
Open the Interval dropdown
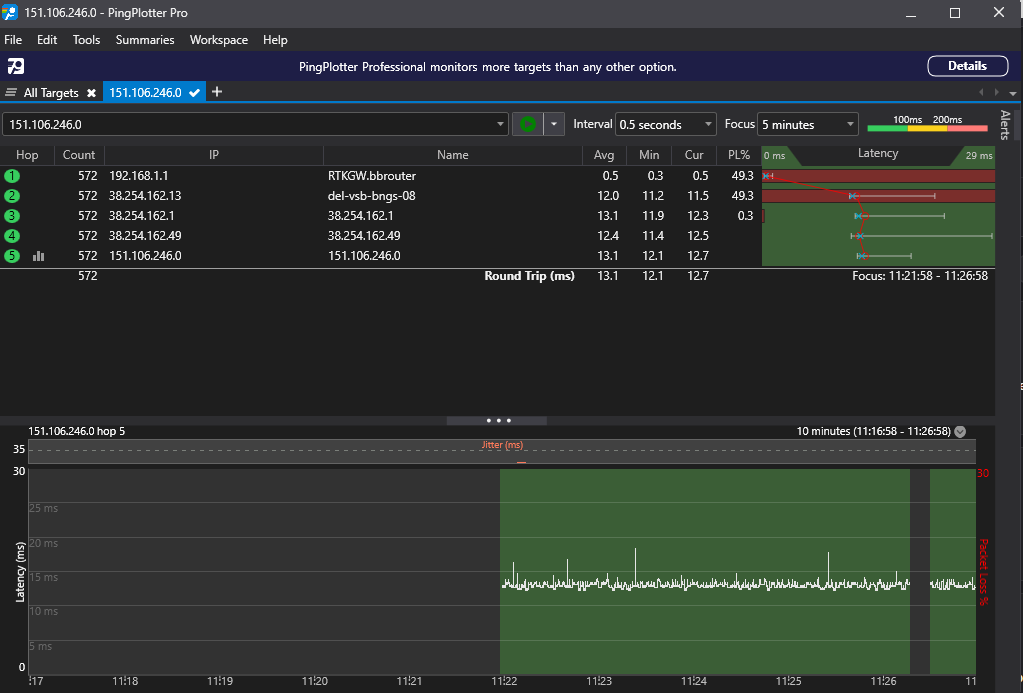click(x=665, y=125)
